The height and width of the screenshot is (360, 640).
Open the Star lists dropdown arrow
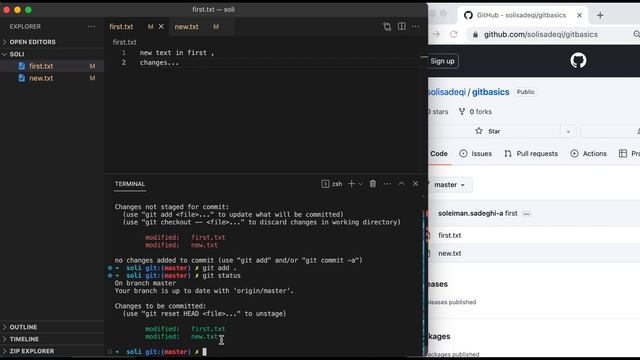click(568, 131)
